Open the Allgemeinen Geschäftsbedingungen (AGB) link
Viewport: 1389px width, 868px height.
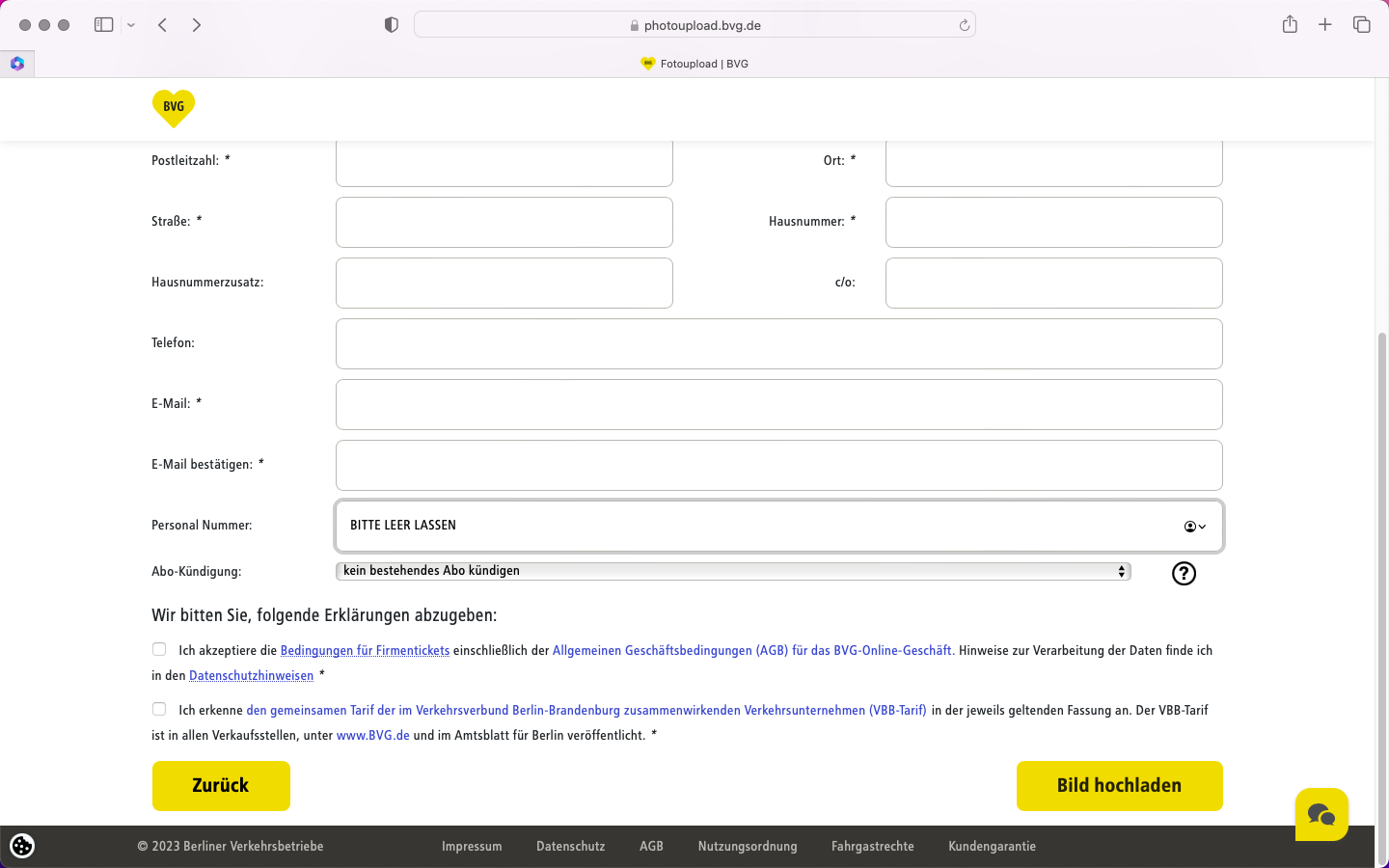(x=753, y=651)
